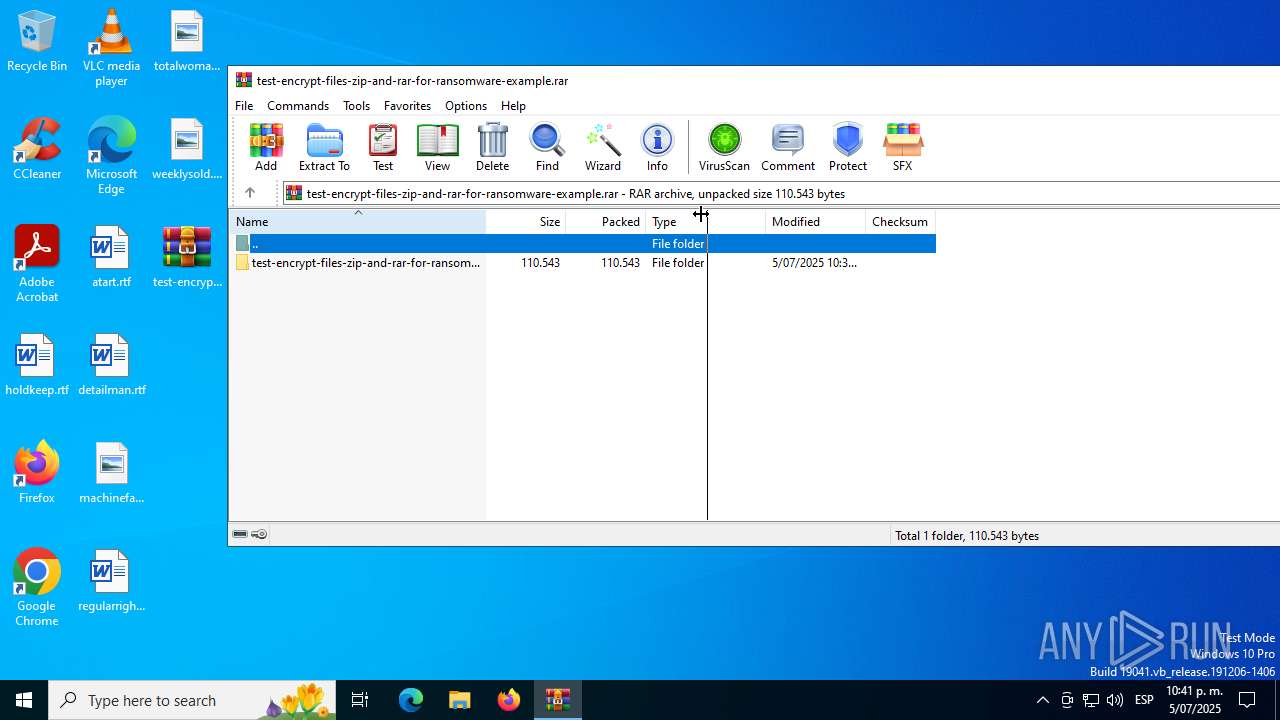Click the disk icon in the status bar
This screenshot has height=720, width=1280.
[x=240, y=534]
